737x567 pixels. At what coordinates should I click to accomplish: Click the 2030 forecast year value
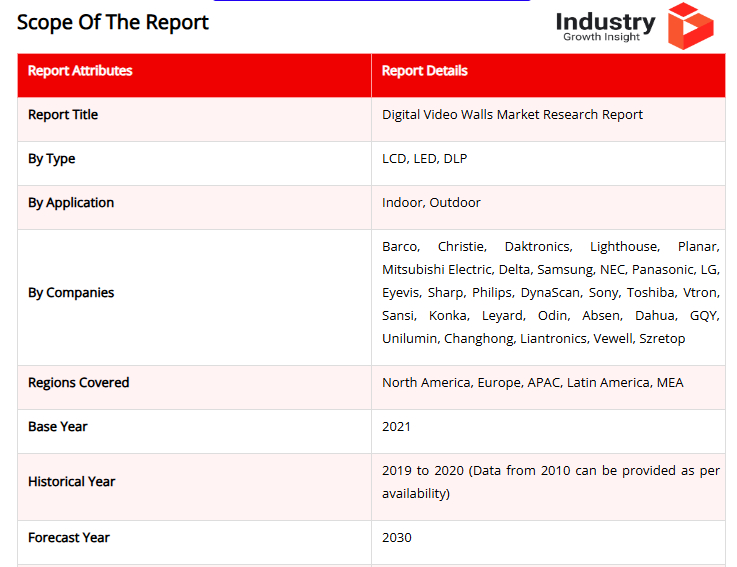tap(396, 538)
